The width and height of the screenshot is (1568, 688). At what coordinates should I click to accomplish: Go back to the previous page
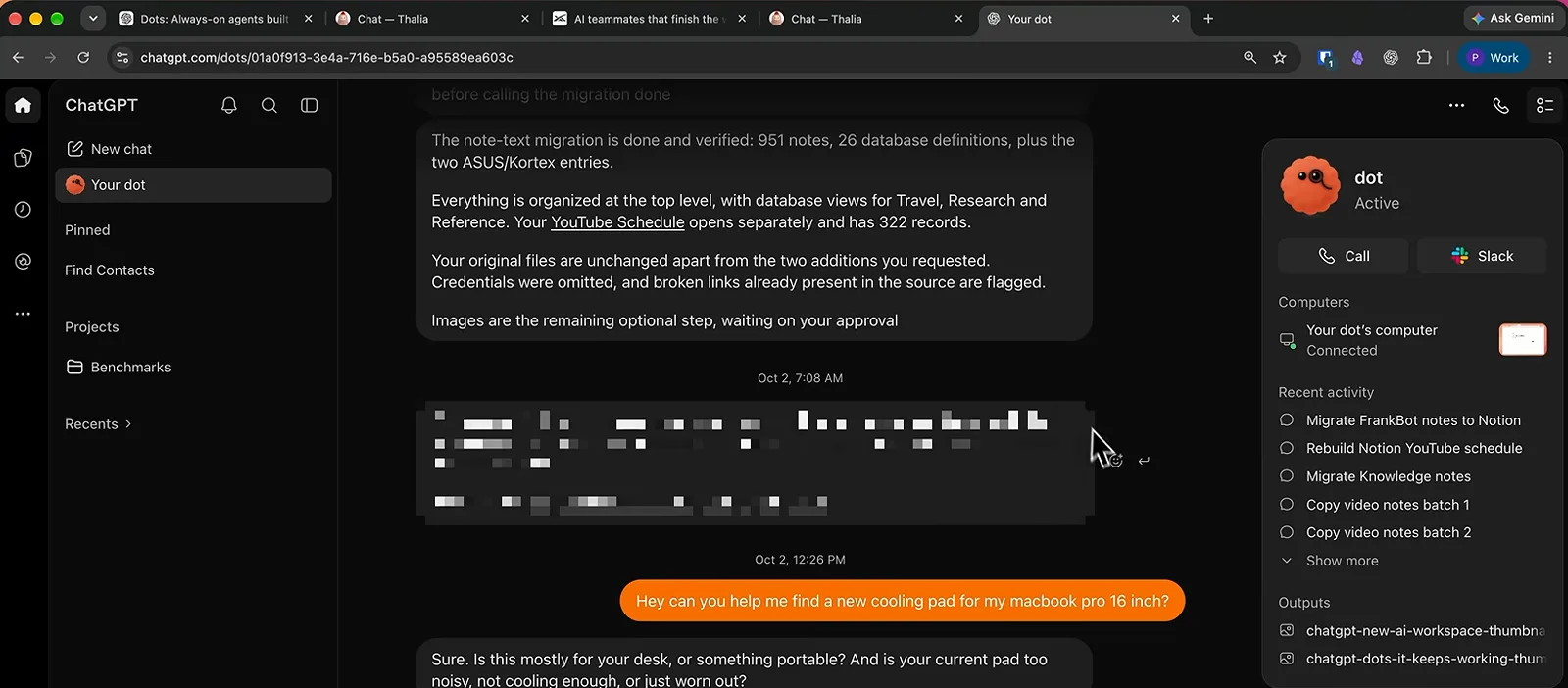(18, 58)
